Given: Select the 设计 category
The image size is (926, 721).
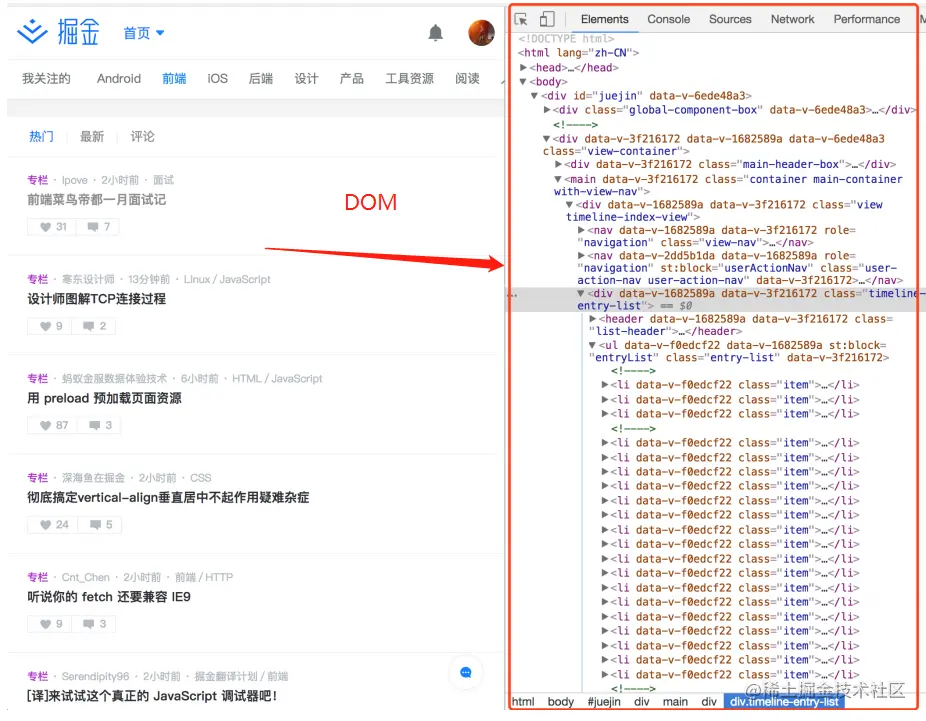Looking at the screenshot, I should pos(306,79).
